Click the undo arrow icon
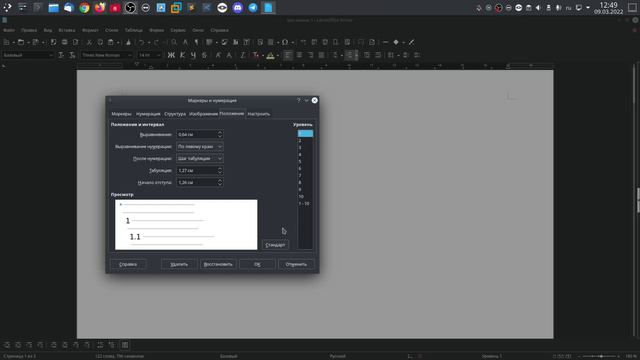The image size is (640, 360). point(141,42)
